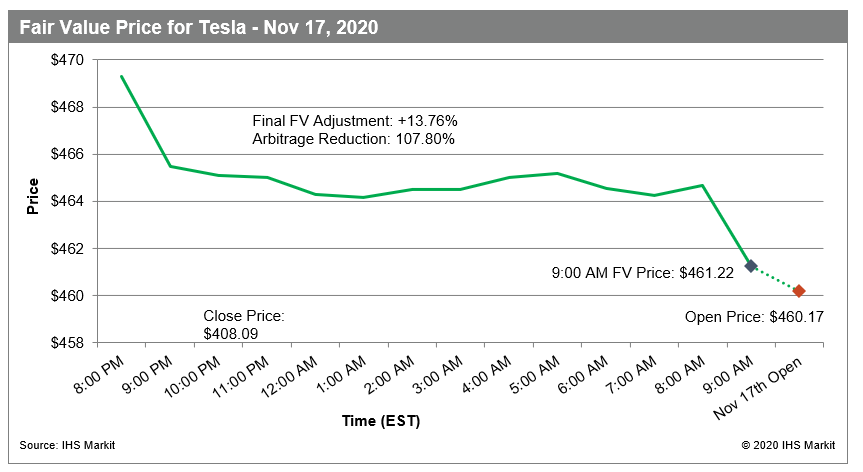Click the 9:00 AM FV Price label
This screenshot has height=472, width=863.
coord(643,271)
